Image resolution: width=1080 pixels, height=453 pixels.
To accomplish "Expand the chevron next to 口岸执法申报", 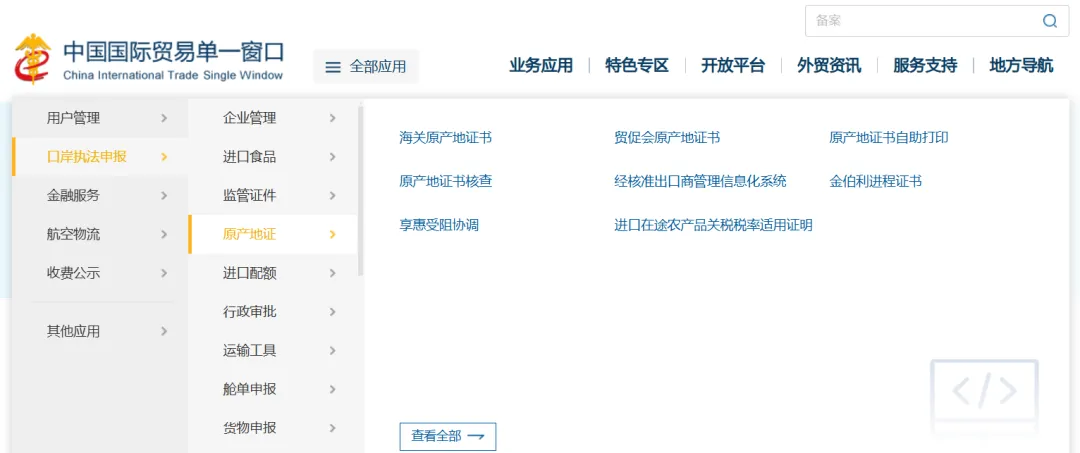I will tap(164, 157).
